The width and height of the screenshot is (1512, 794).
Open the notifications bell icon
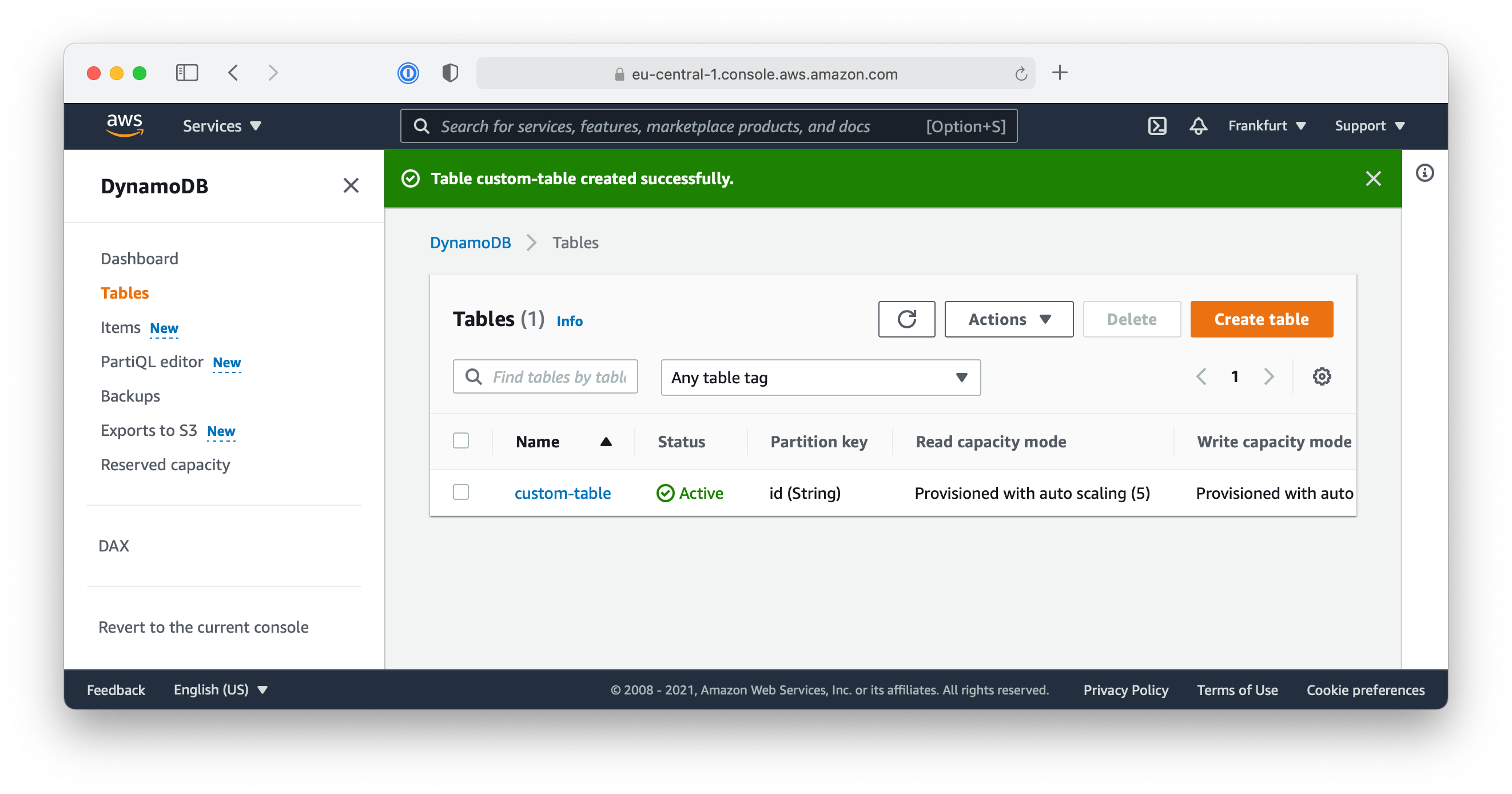click(1198, 126)
